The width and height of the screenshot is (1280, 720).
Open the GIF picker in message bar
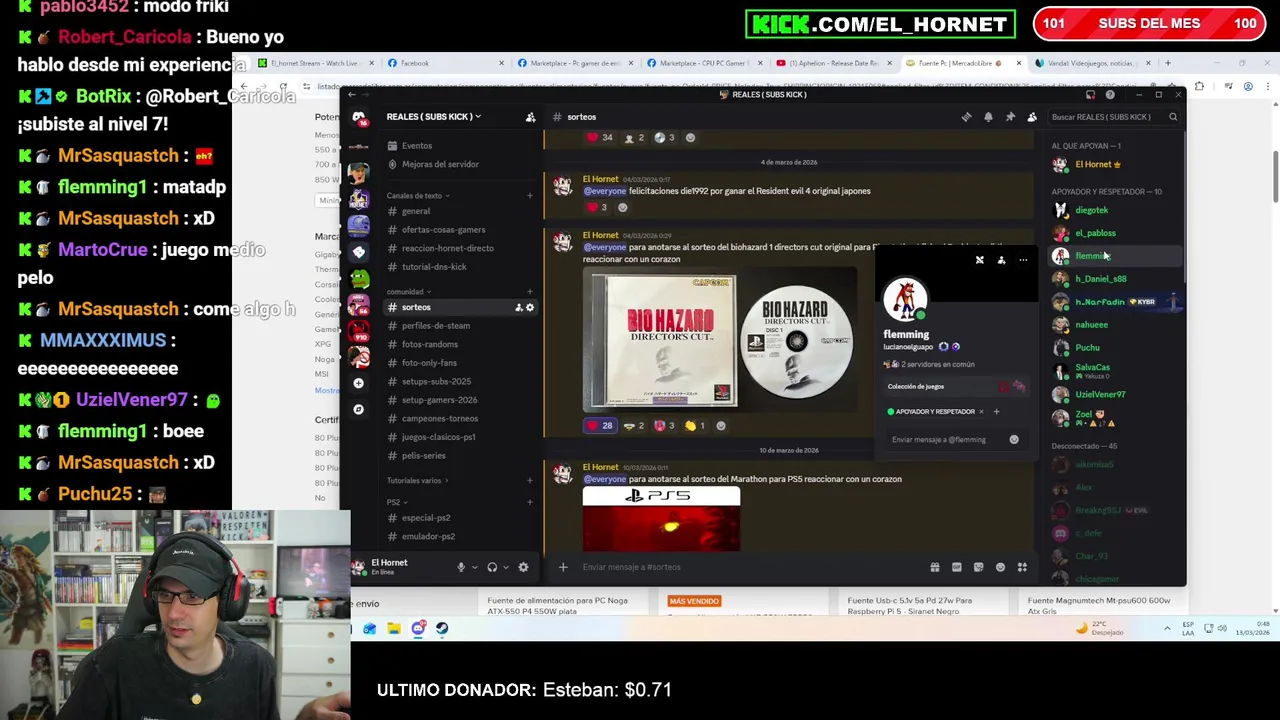[x=957, y=567]
